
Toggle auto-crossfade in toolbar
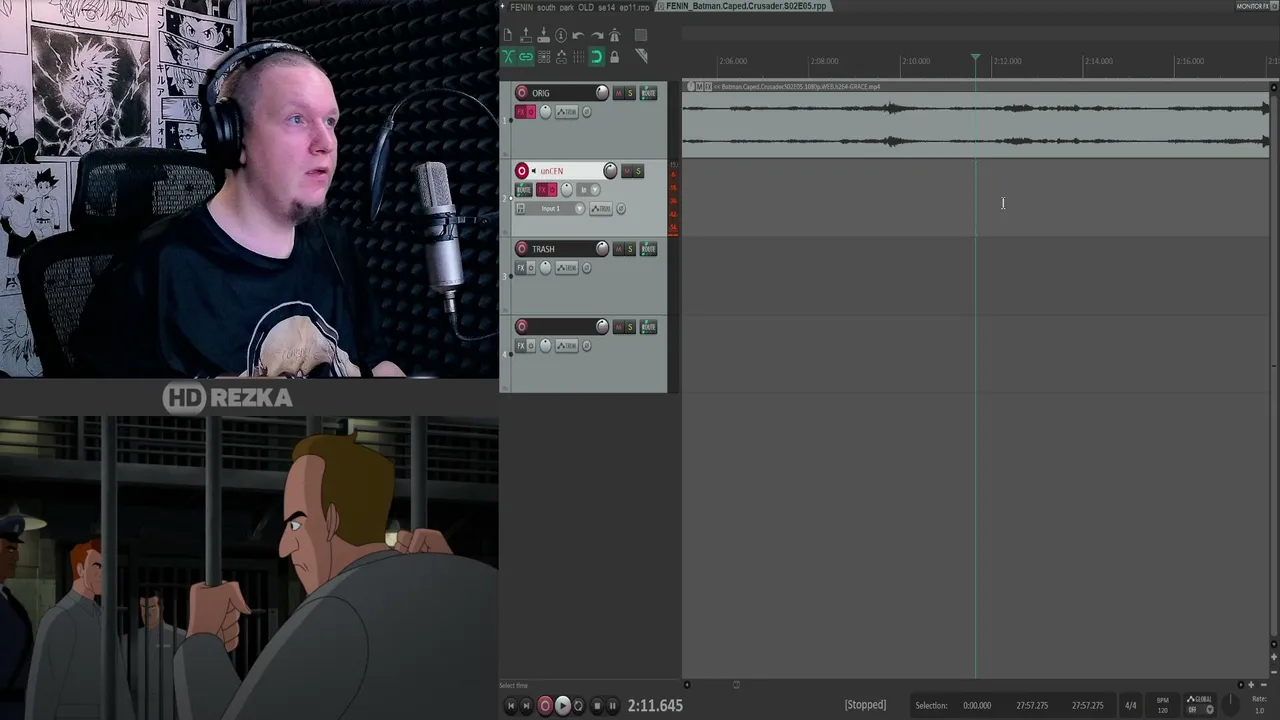(x=508, y=57)
